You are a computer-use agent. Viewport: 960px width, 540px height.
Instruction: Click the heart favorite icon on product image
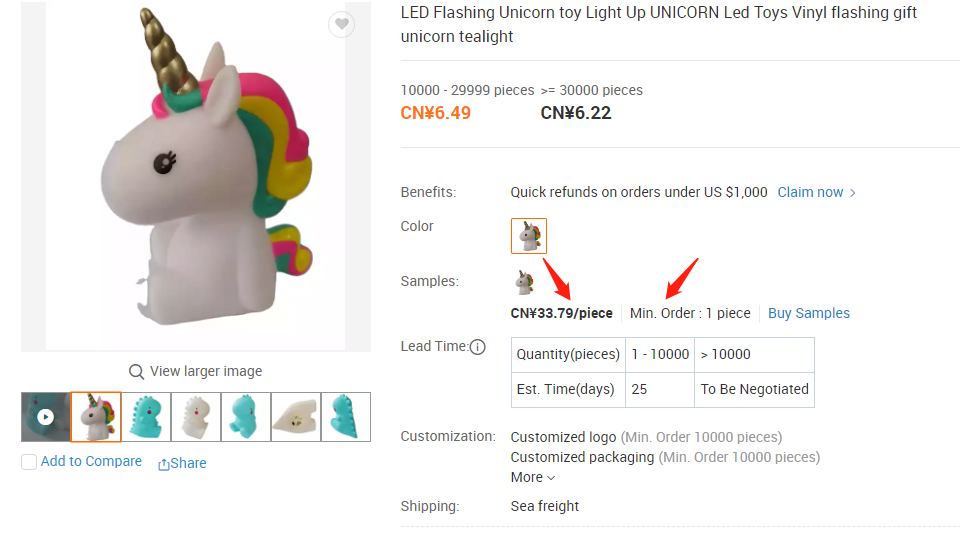pyautogui.click(x=342, y=25)
